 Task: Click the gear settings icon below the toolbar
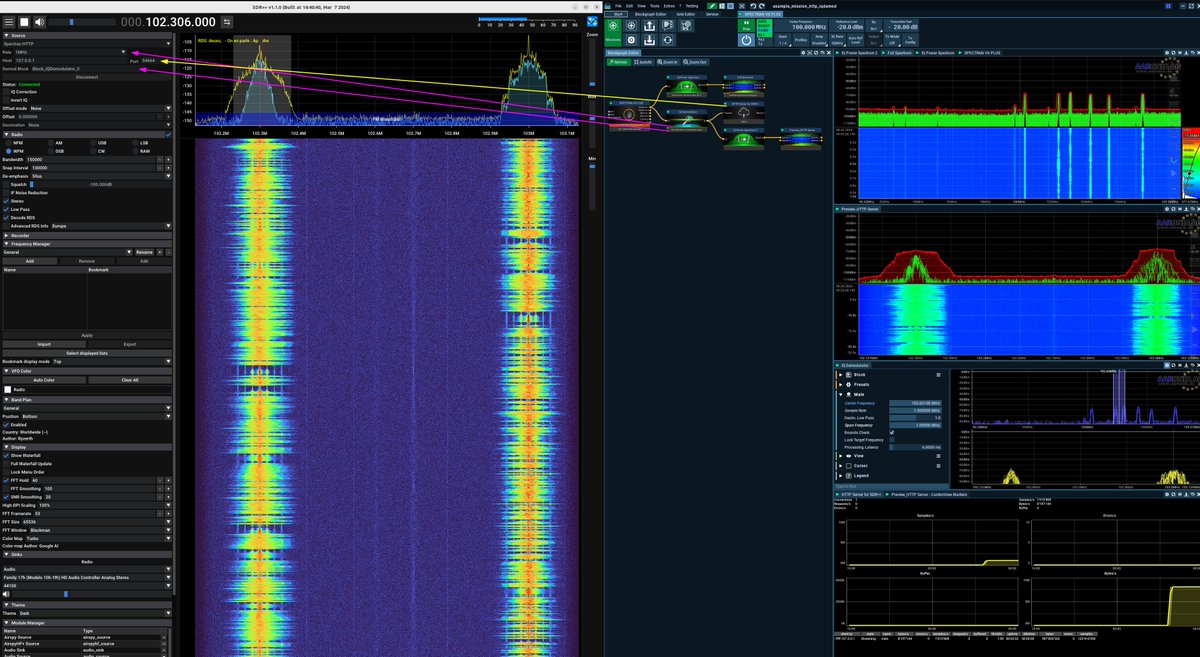(x=631, y=40)
